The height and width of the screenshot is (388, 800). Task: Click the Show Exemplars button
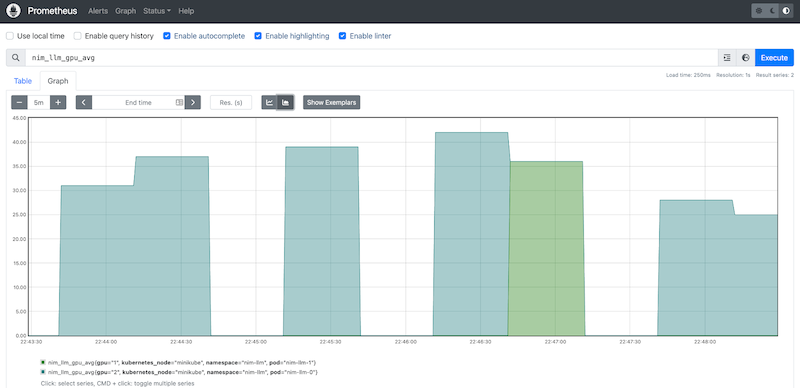[x=332, y=103]
